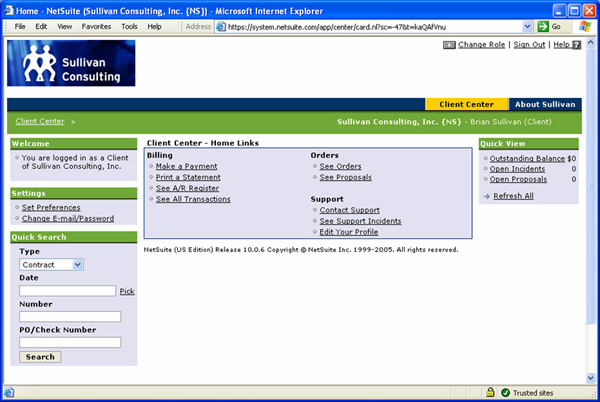Viewport: 600px width, 402px height.
Task: Click the Sullivan Consulting logo
Action: (71, 63)
